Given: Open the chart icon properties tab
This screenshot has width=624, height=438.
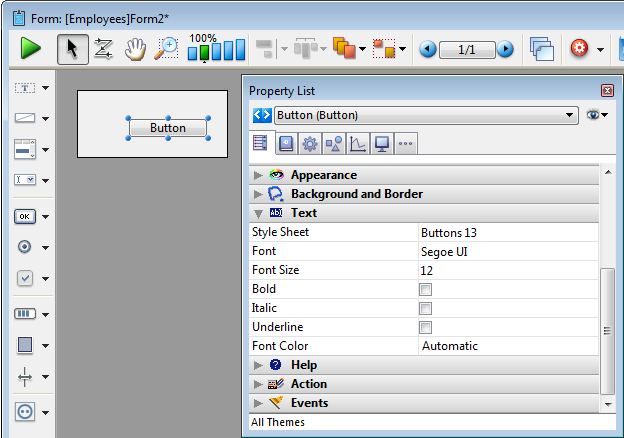Looking at the screenshot, I should coord(357,144).
